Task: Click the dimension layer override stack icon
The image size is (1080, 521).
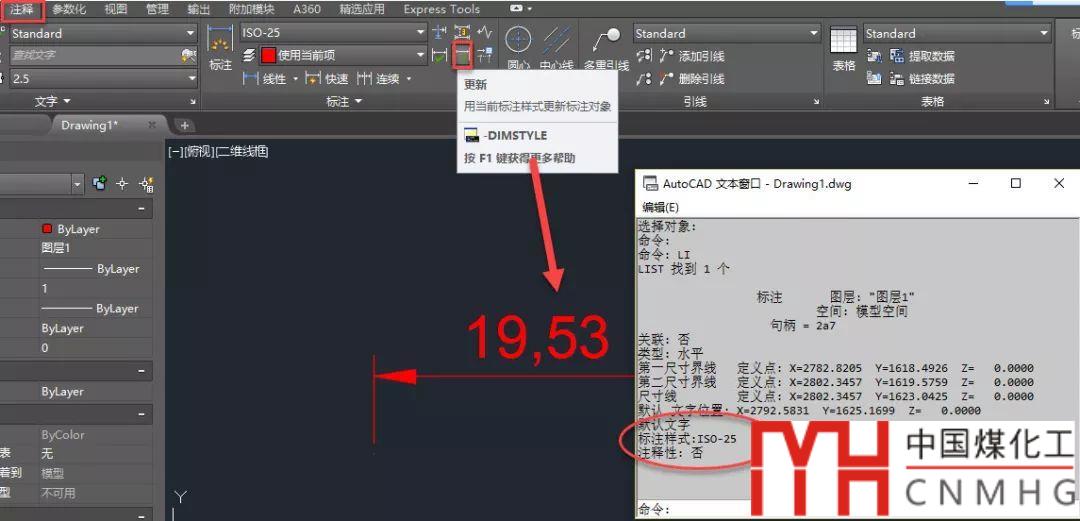Action: pos(249,55)
